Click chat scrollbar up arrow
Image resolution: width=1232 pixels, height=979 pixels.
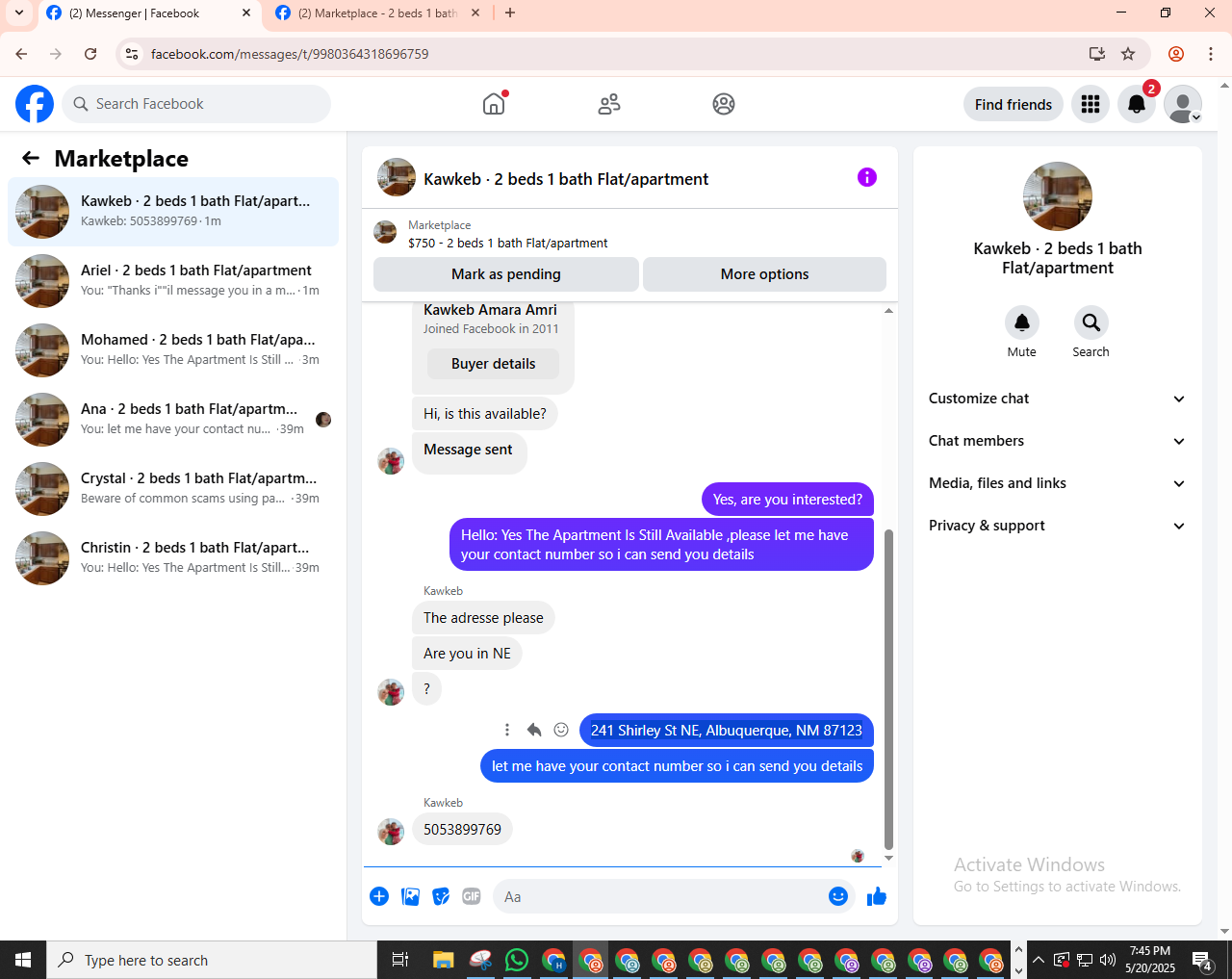(888, 310)
